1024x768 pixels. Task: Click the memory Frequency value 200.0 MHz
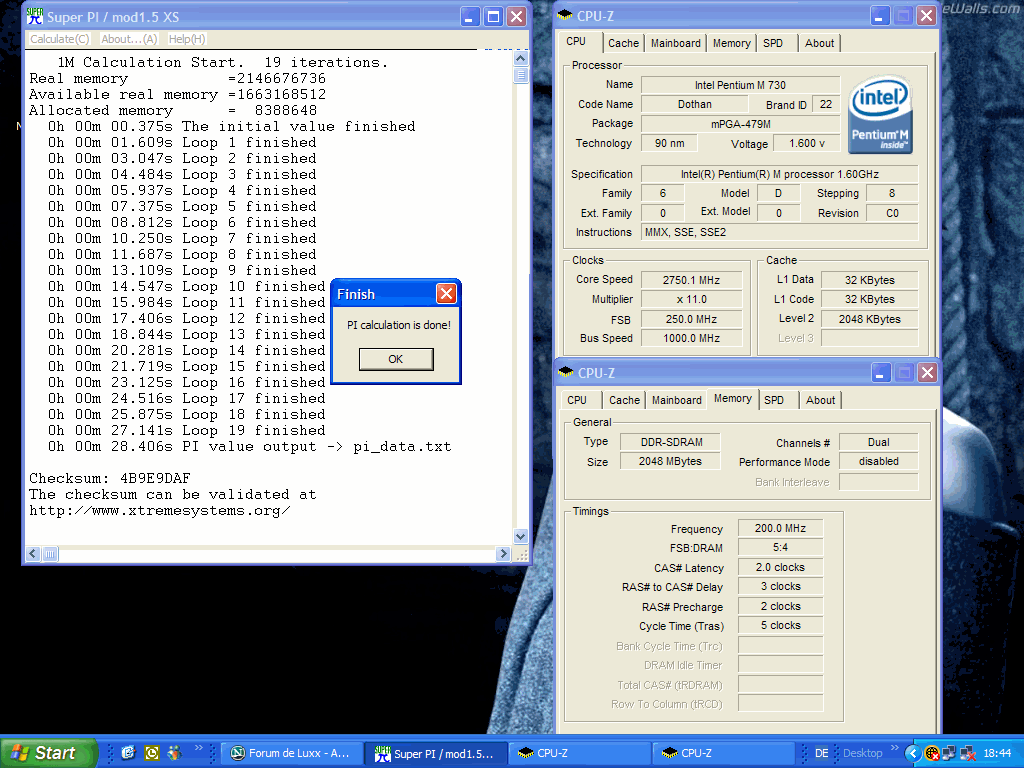(x=780, y=528)
